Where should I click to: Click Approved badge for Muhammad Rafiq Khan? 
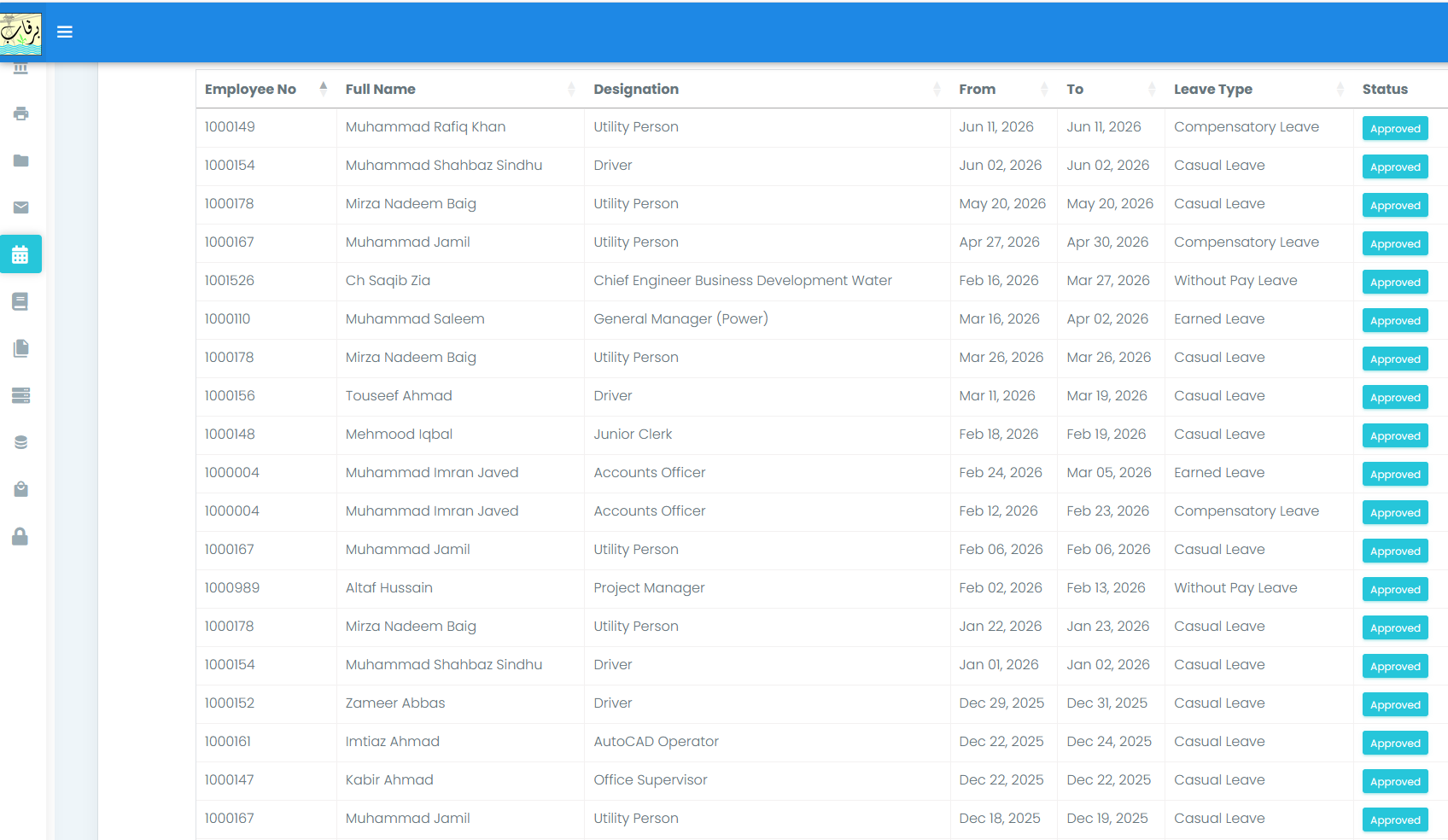point(1395,129)
